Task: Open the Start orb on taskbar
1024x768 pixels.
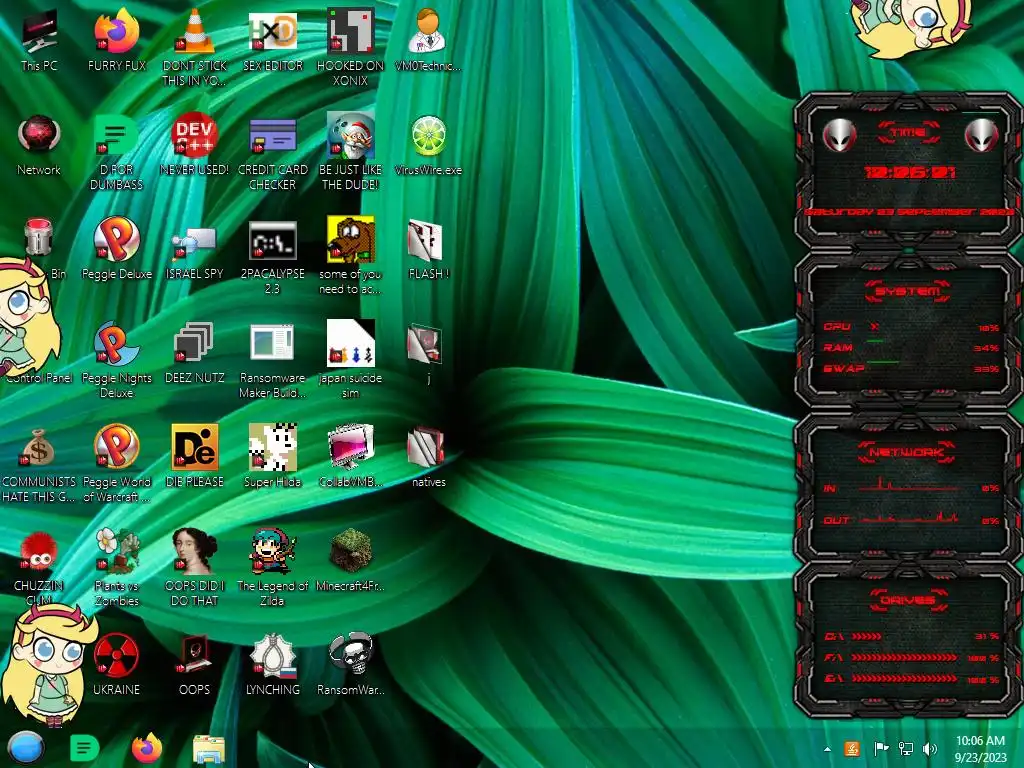Action: tap(25, 748)
